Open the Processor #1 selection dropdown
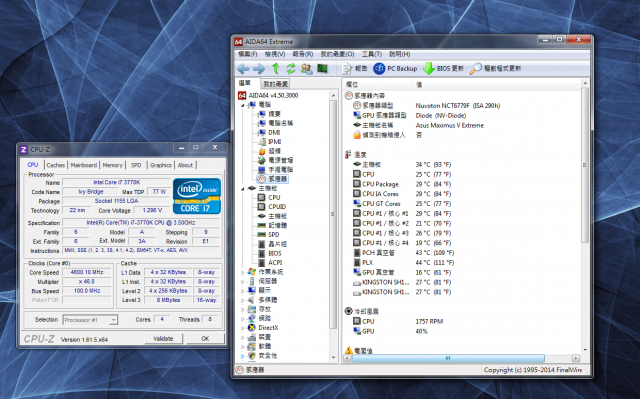The height and width of the screenshot is (399, 640). [x=113, y=320]
